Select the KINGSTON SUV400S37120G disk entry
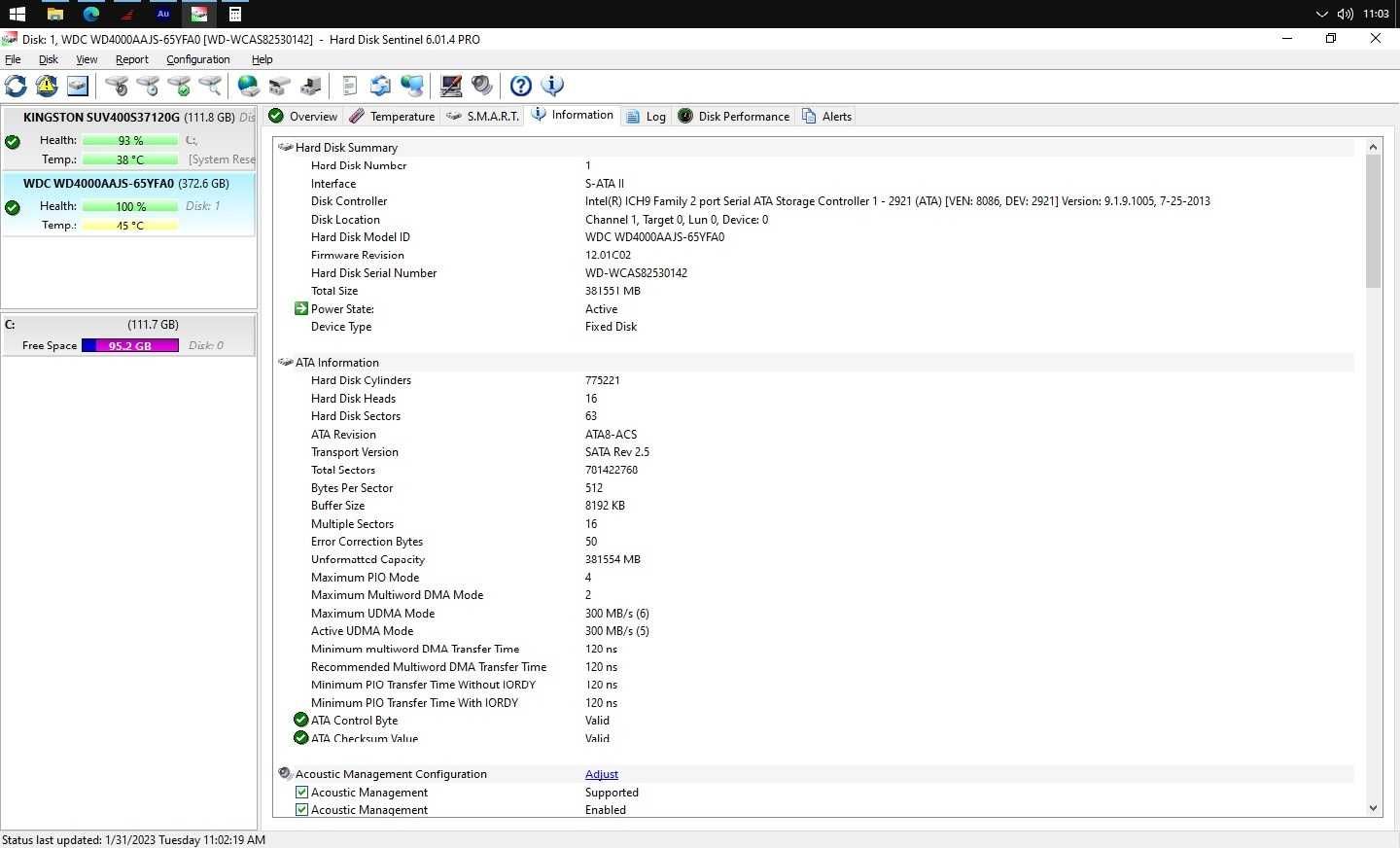The image size is (1400, 848). 128,138
